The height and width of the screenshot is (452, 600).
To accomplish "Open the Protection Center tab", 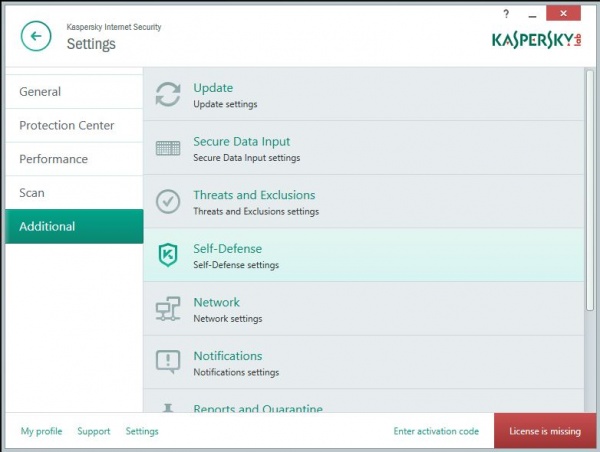I will click(x=74, y=126).
